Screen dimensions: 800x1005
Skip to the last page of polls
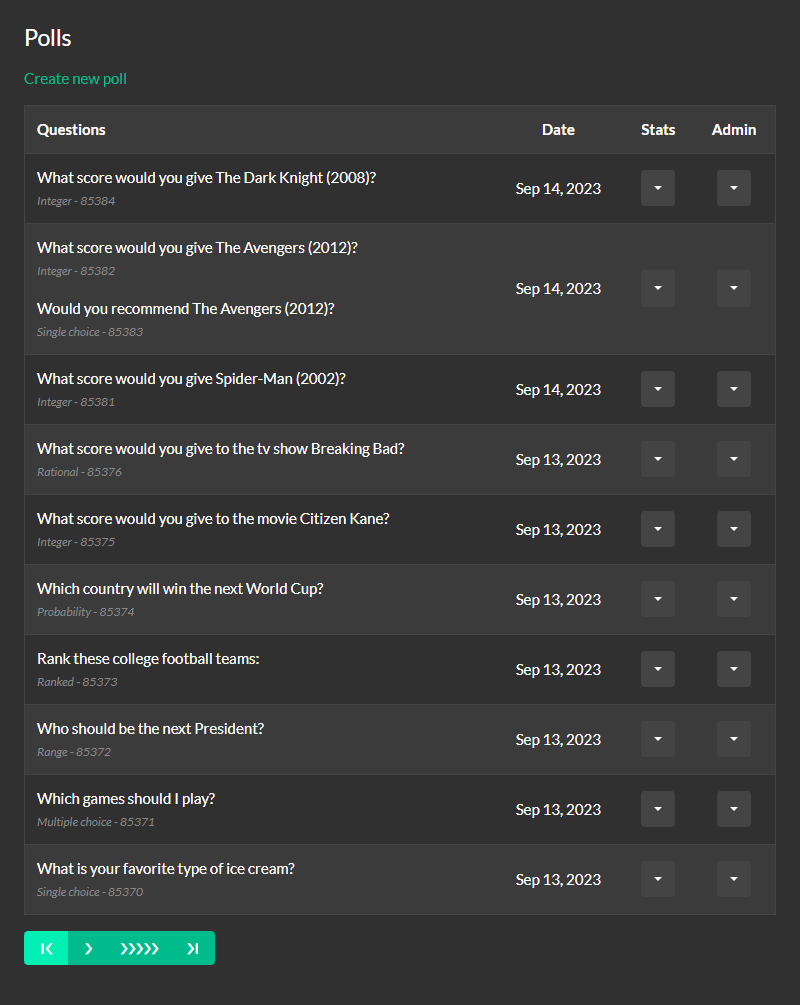pyautogui.click(x=193, y=948)
